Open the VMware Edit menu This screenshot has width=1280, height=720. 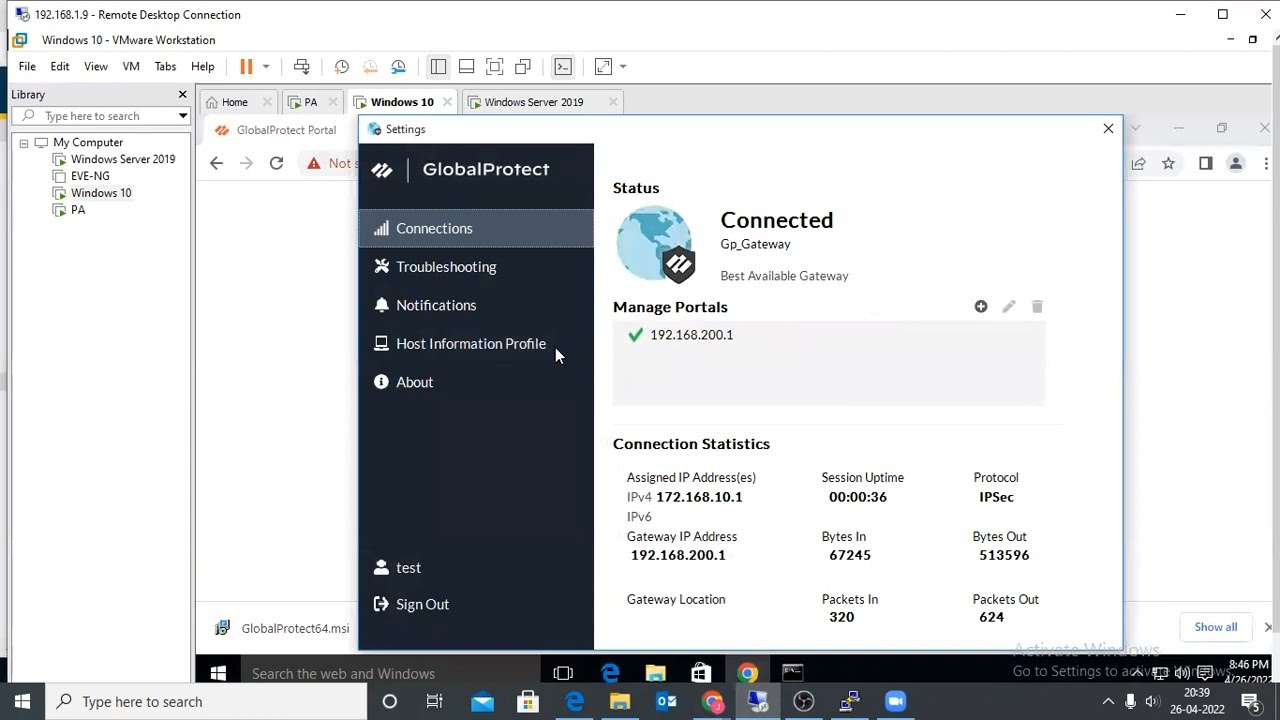tap(60, 67)
